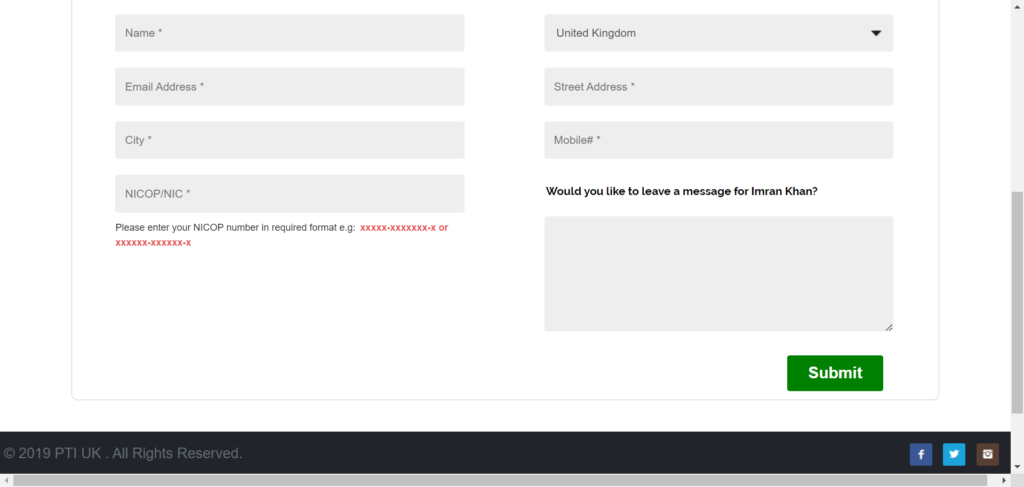Click the vertical scrollbar thumb

coord(1017,302)
